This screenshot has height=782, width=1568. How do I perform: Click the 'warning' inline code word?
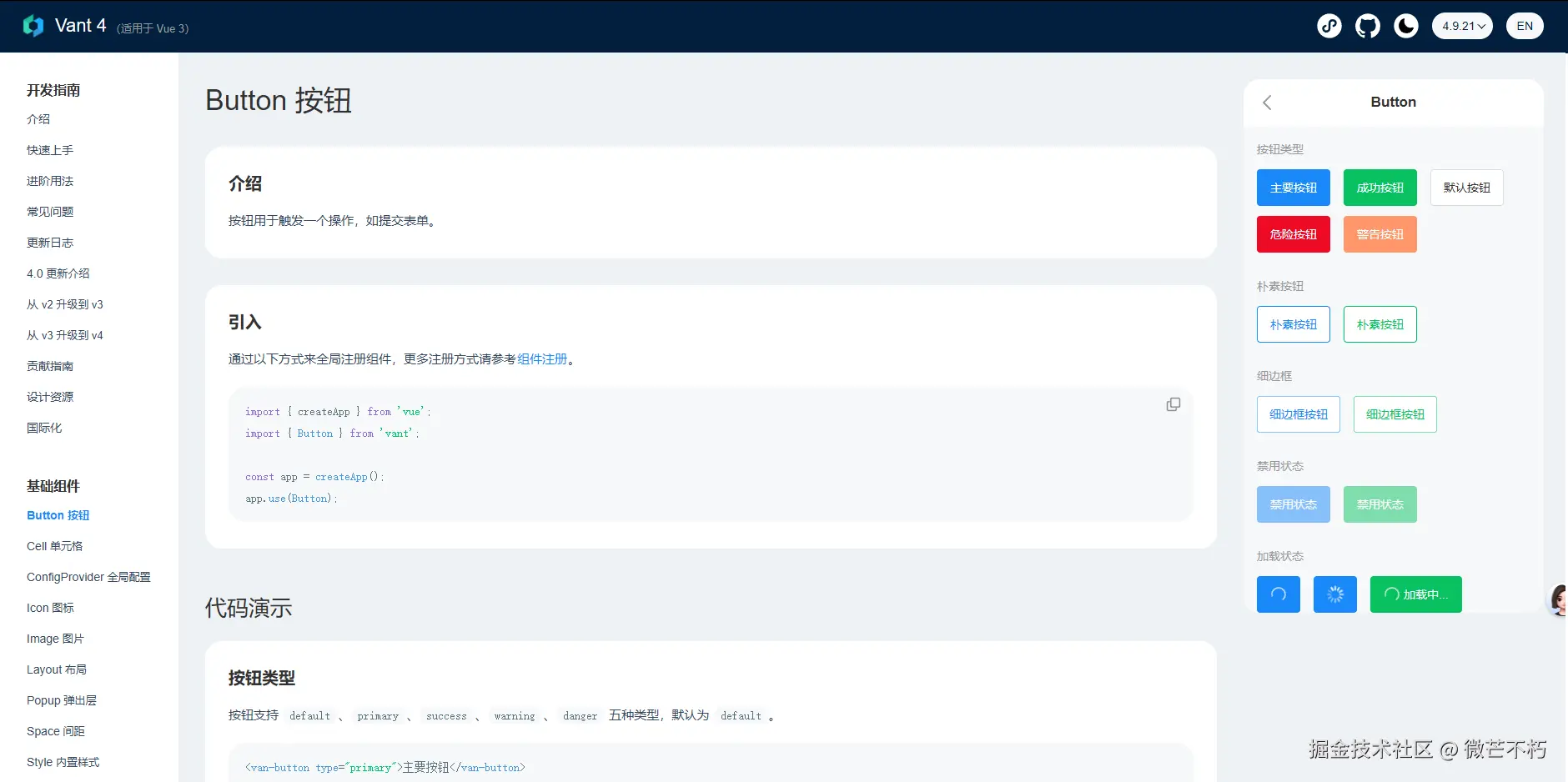click(515, 716)
